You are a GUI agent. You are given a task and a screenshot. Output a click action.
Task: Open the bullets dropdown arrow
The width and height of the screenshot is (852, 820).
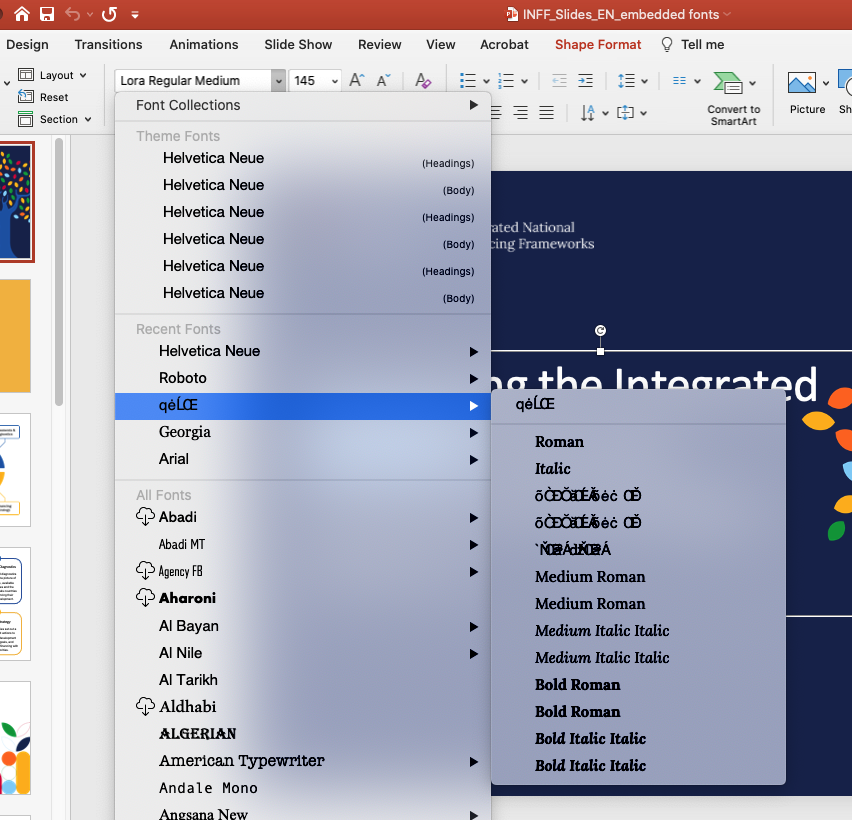486,82
